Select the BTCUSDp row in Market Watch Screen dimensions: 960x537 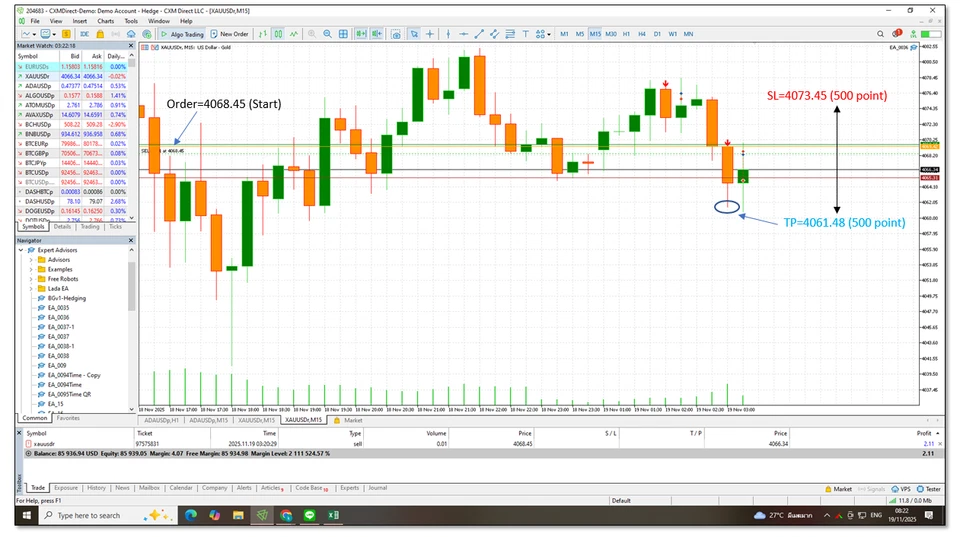(x=72, y=173)
